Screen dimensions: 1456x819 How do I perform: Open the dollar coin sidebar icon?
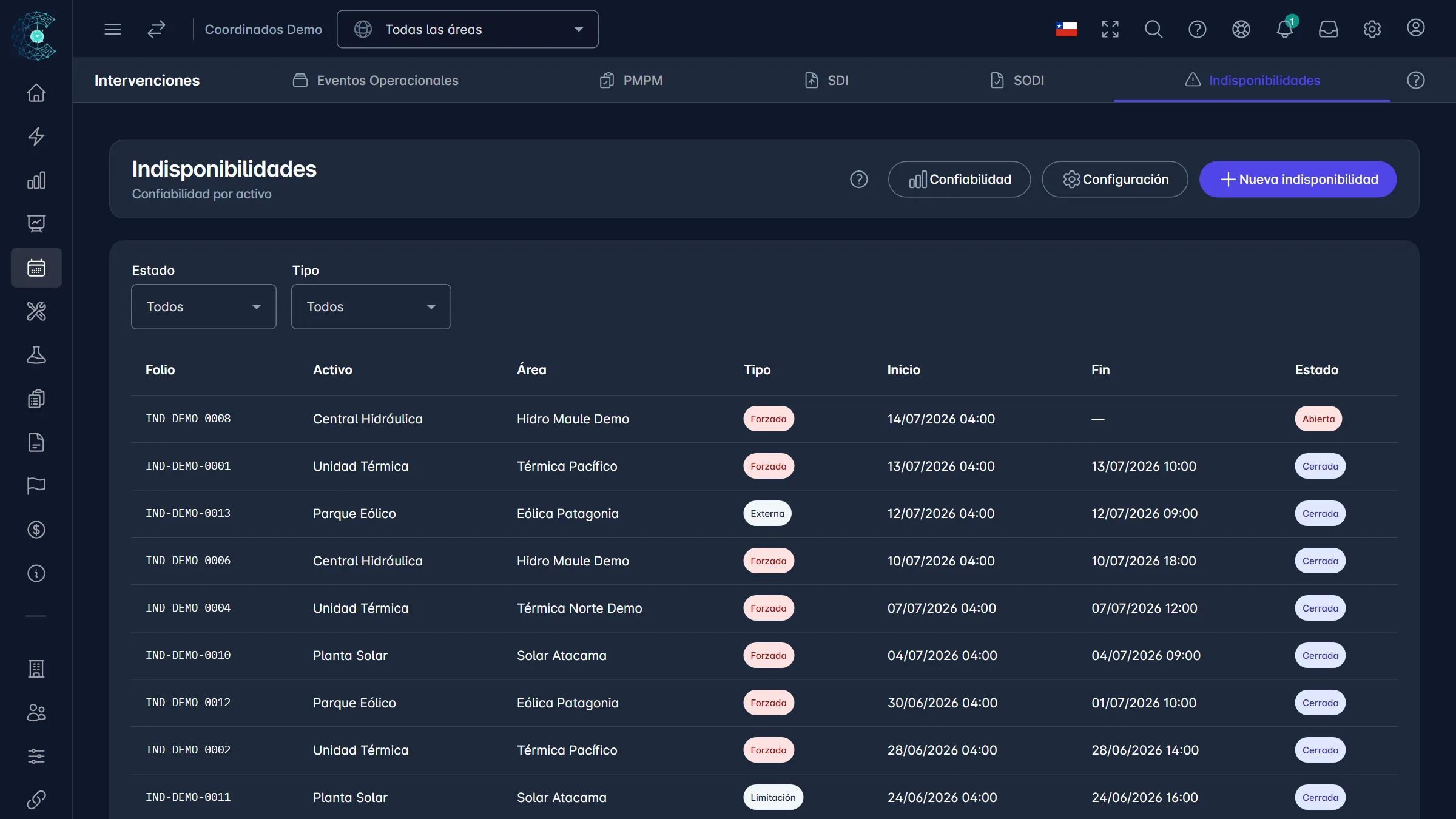tap(36, 530)
